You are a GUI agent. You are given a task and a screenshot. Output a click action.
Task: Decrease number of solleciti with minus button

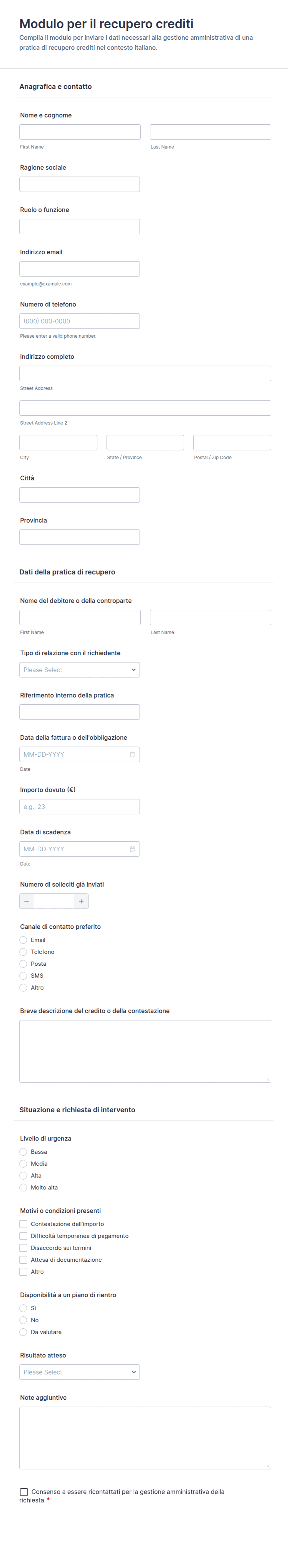(27, 901)
